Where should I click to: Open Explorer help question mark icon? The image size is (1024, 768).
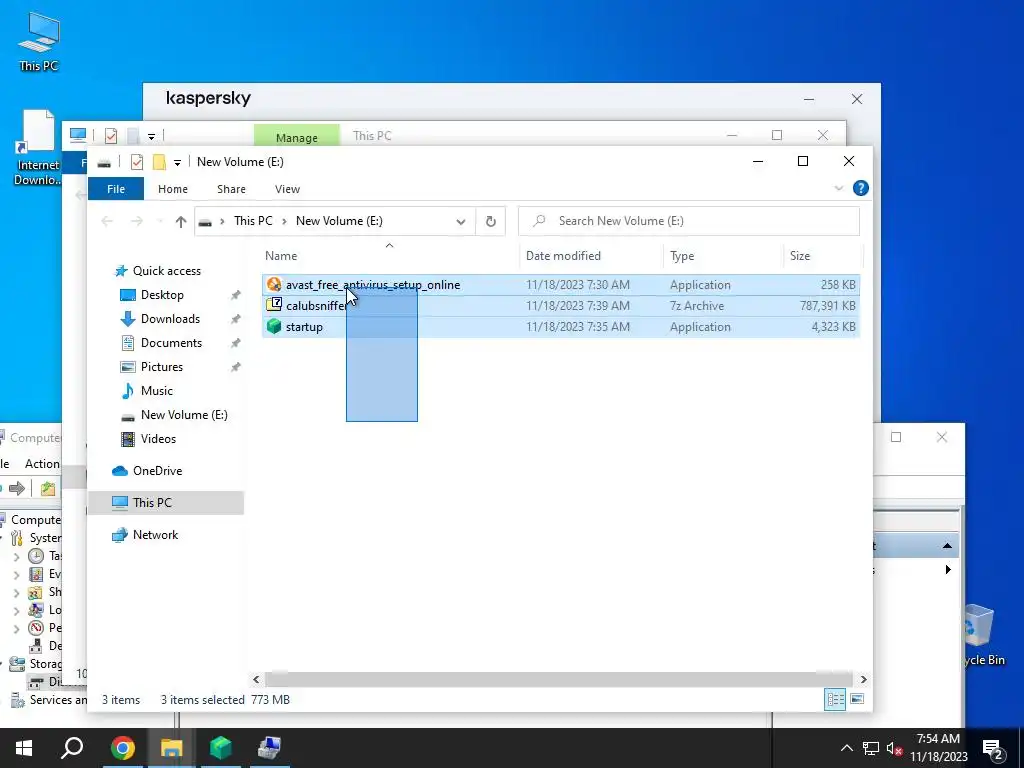(861, 188)
